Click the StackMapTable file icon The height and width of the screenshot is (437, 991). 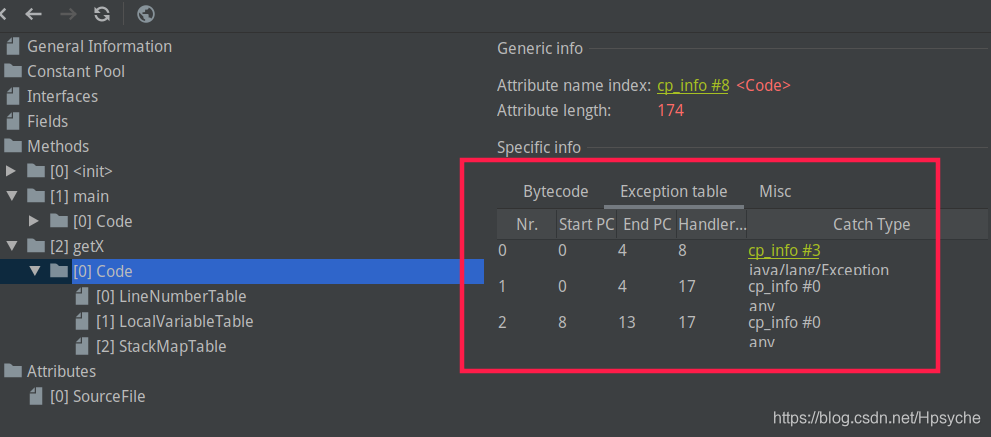click(82, 346)
